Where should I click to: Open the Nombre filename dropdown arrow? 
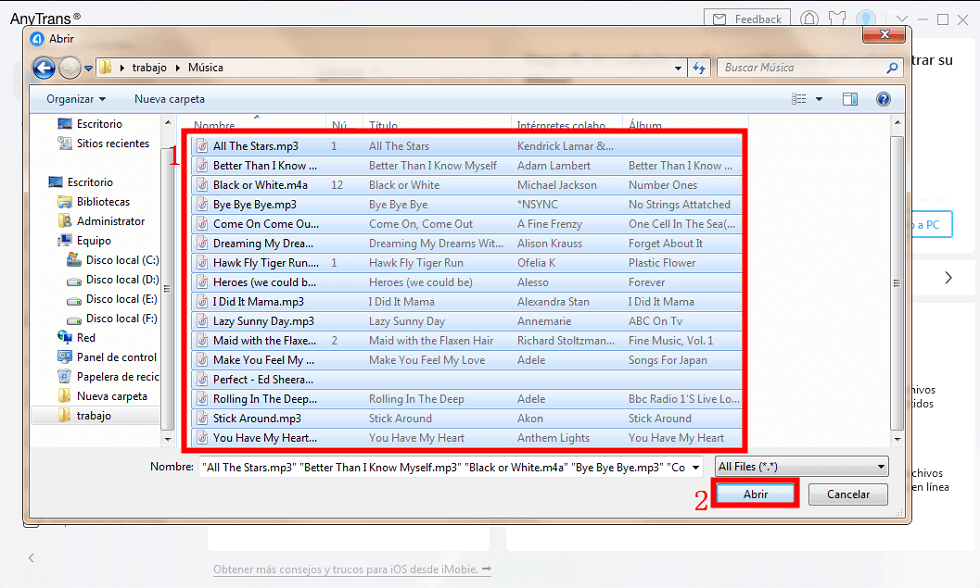click(696, 467)
